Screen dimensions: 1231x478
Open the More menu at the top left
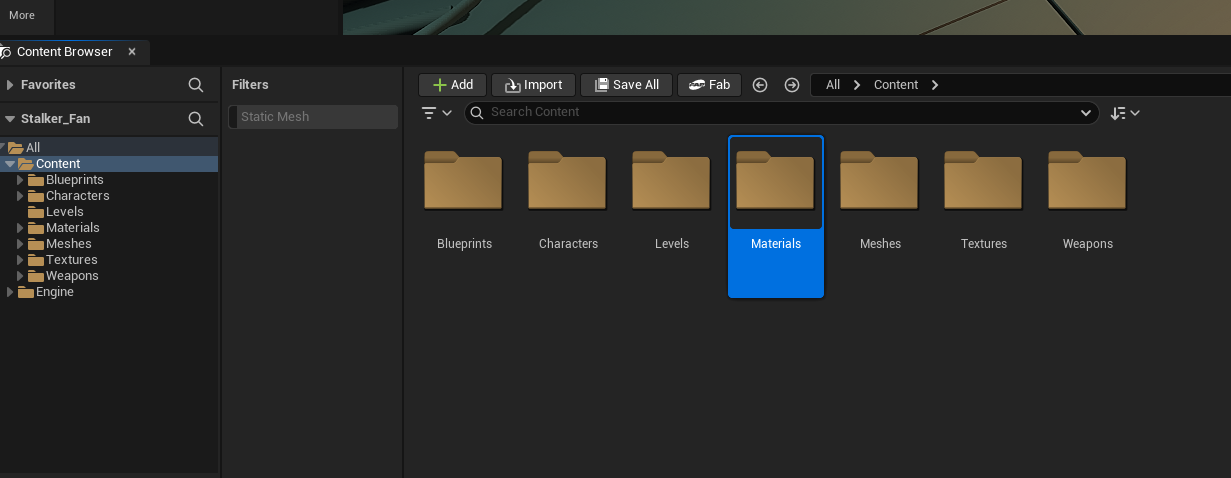(x=22, y=15)
